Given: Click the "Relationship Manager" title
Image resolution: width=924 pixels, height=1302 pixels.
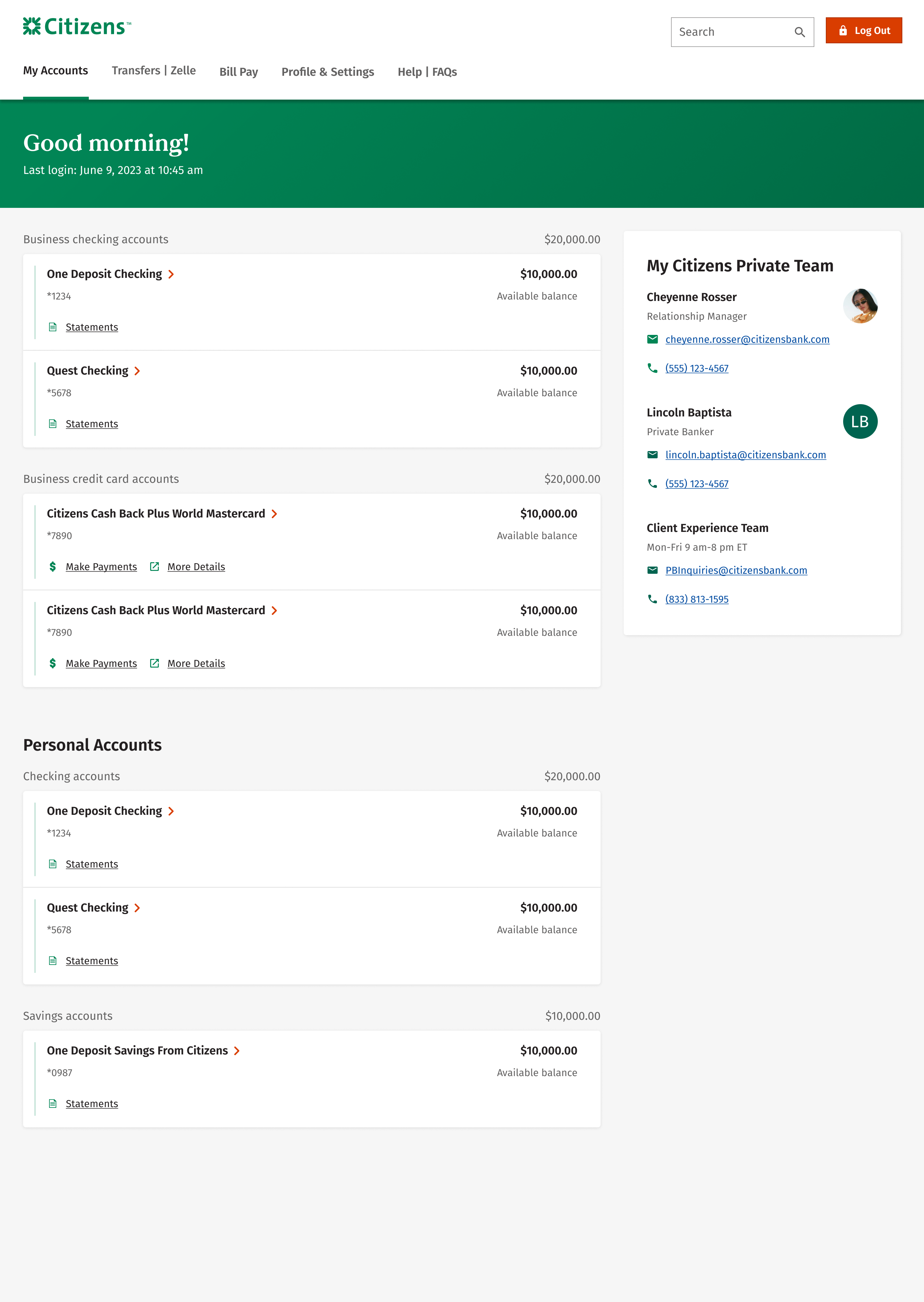Looking at the screenshot, I should pyautogui.click(x=696, y=316).
